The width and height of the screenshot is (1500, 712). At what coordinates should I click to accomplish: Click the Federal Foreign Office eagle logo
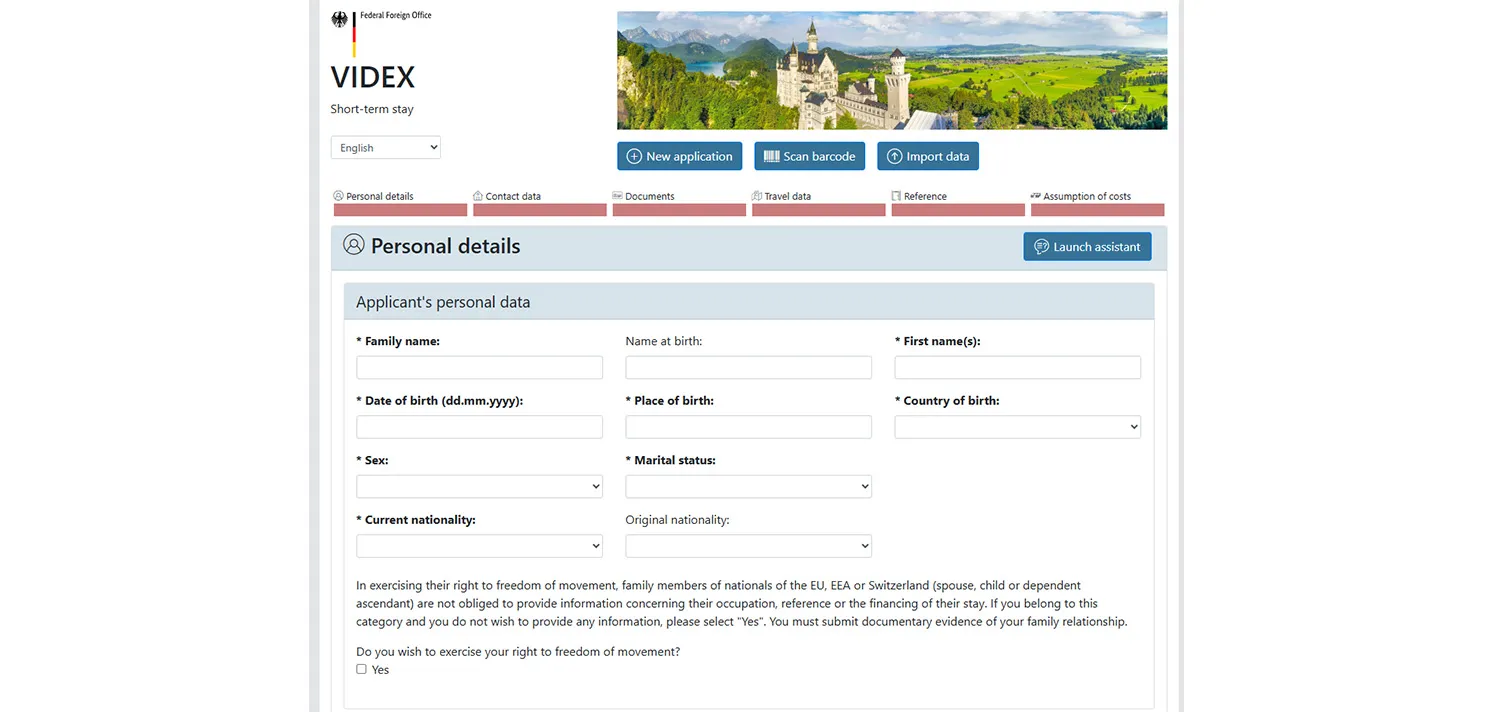pos(340,20)
